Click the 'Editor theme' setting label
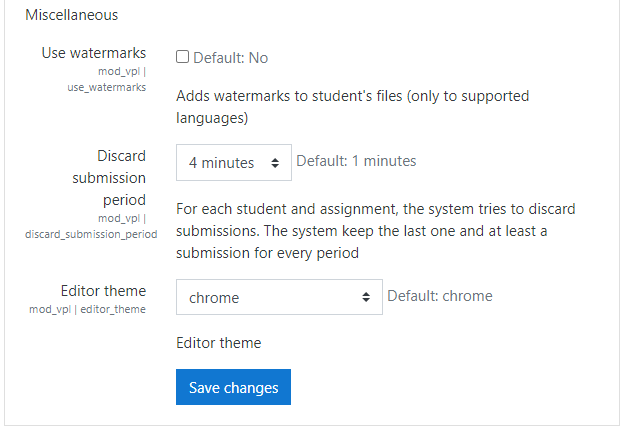 click(x=103, y=291)
